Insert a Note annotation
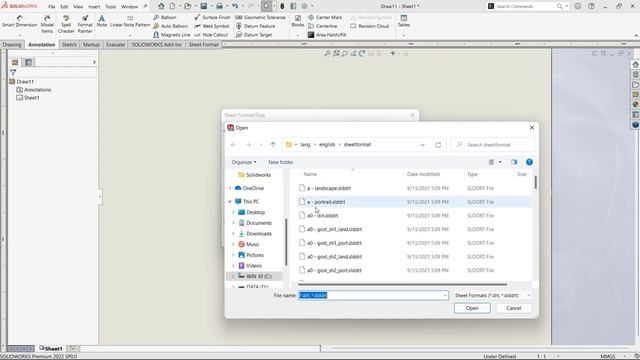This screenshot has height=360, width=640. (102, 21)
